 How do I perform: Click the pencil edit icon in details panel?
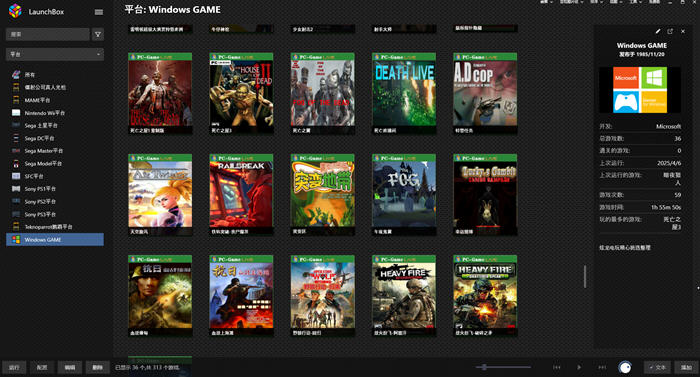coord(658,31)
